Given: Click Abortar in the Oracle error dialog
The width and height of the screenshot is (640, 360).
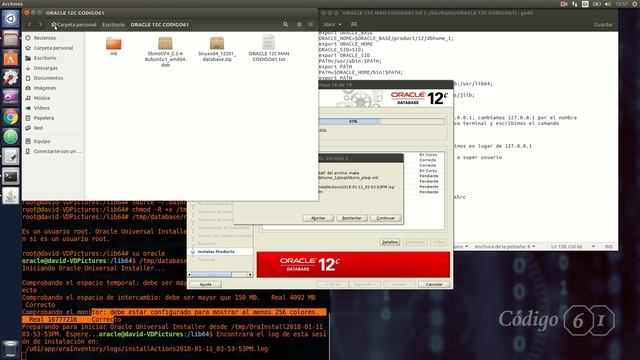Looking at the screenshot, I should tap(318, 218).
